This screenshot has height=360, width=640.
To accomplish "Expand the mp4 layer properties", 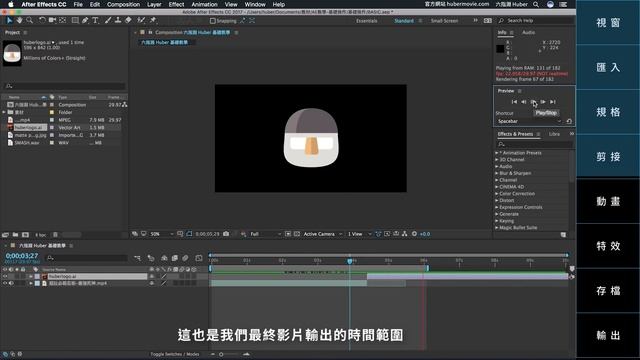I will (x=31, y=283).
